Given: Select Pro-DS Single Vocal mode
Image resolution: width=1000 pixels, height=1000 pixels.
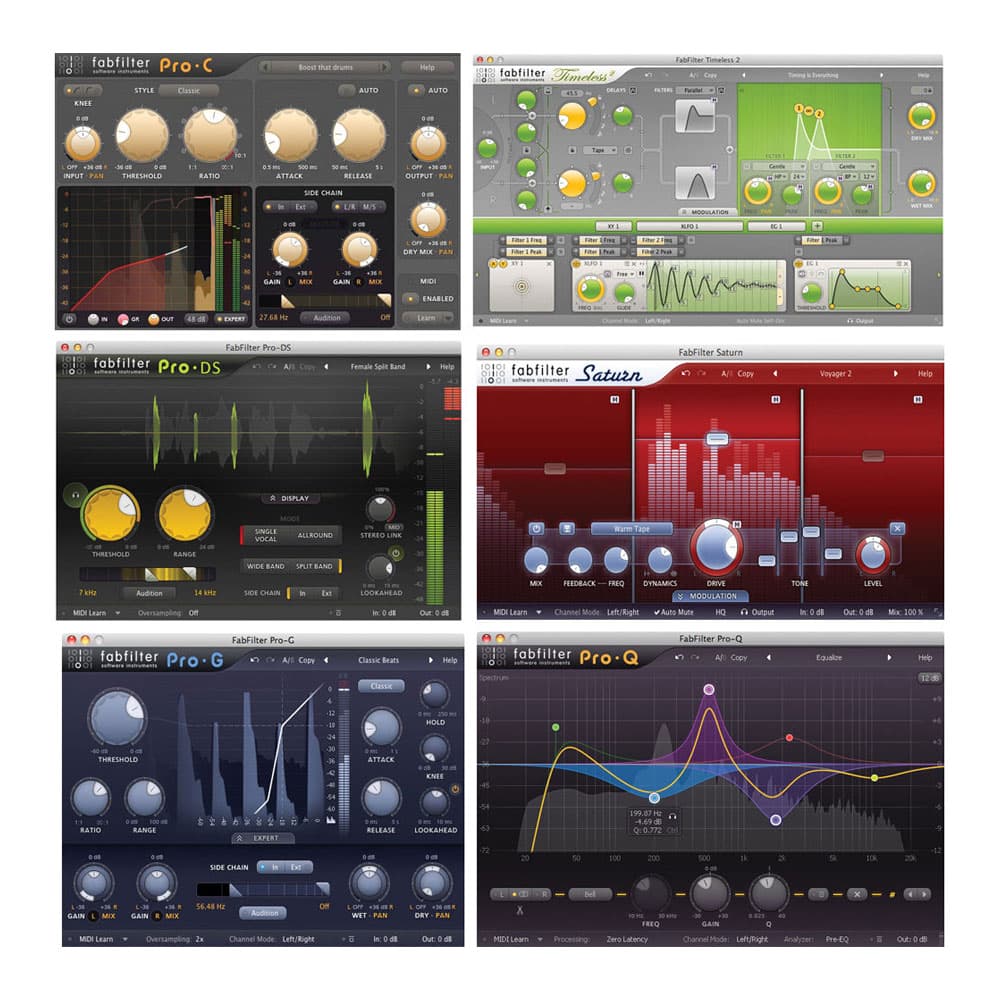Looking at the screenshot, I should 266,535.
